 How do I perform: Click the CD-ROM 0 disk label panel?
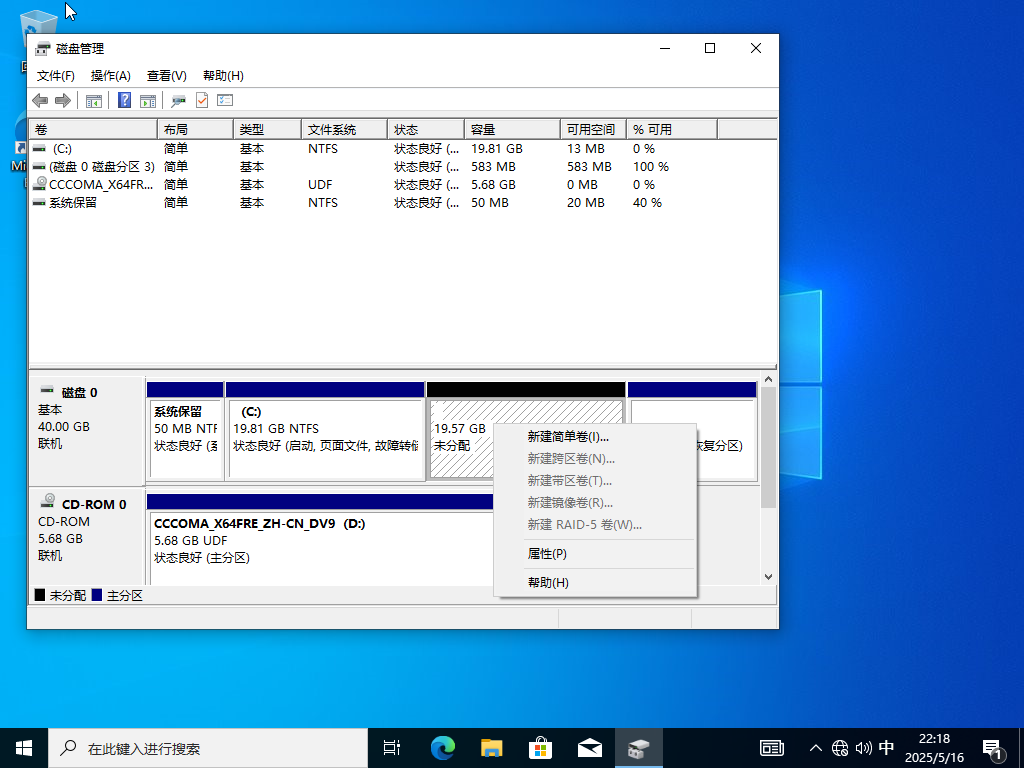pyautogui.click(x=87, y=537)
